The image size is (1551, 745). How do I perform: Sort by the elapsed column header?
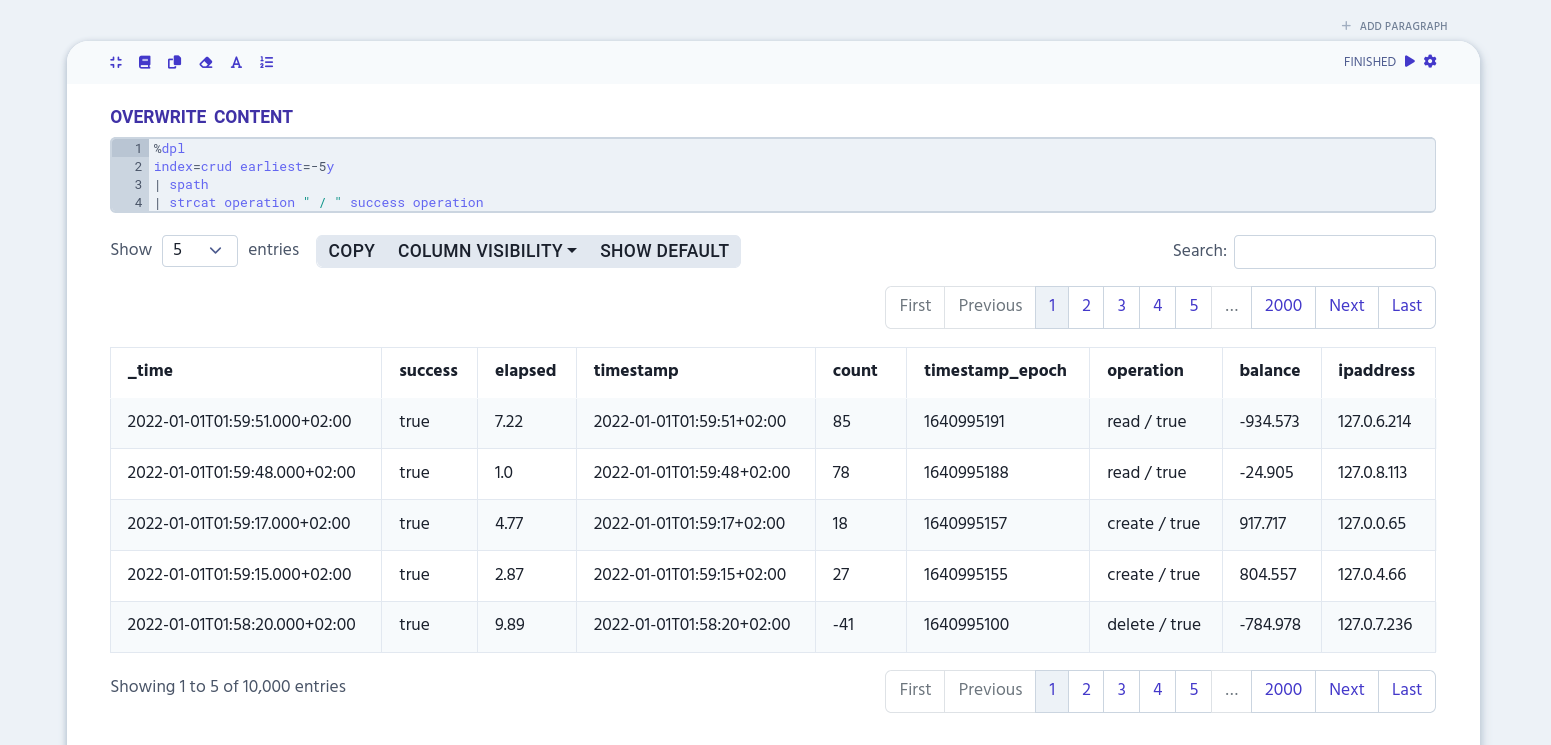(527, 371)
